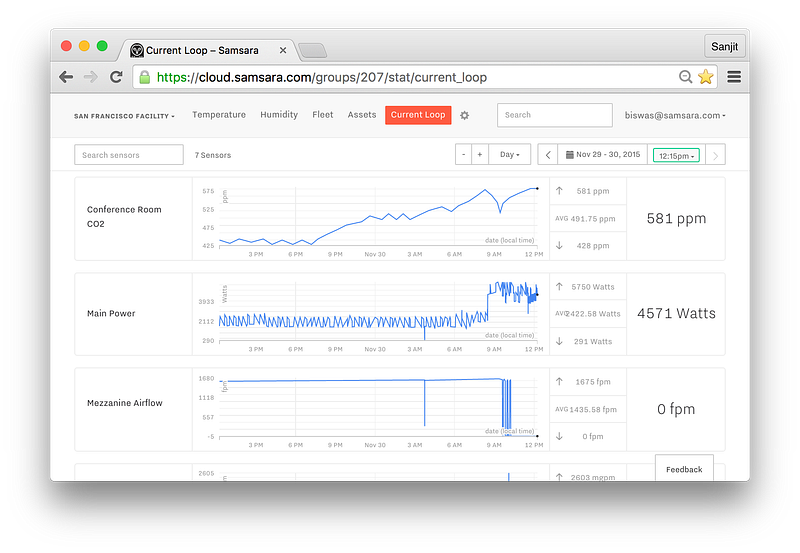This screenshot has height=553, width=800.
Task: Switch to the Humidity tab
Action: (279, 115)
